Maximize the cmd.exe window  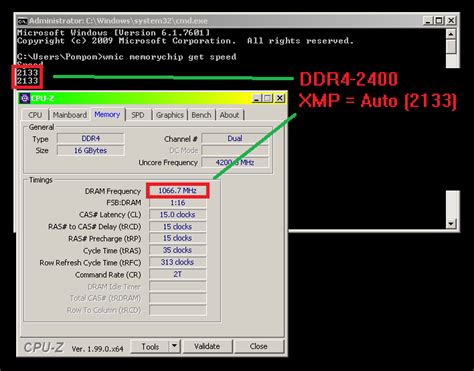click(x=439, y=21)
